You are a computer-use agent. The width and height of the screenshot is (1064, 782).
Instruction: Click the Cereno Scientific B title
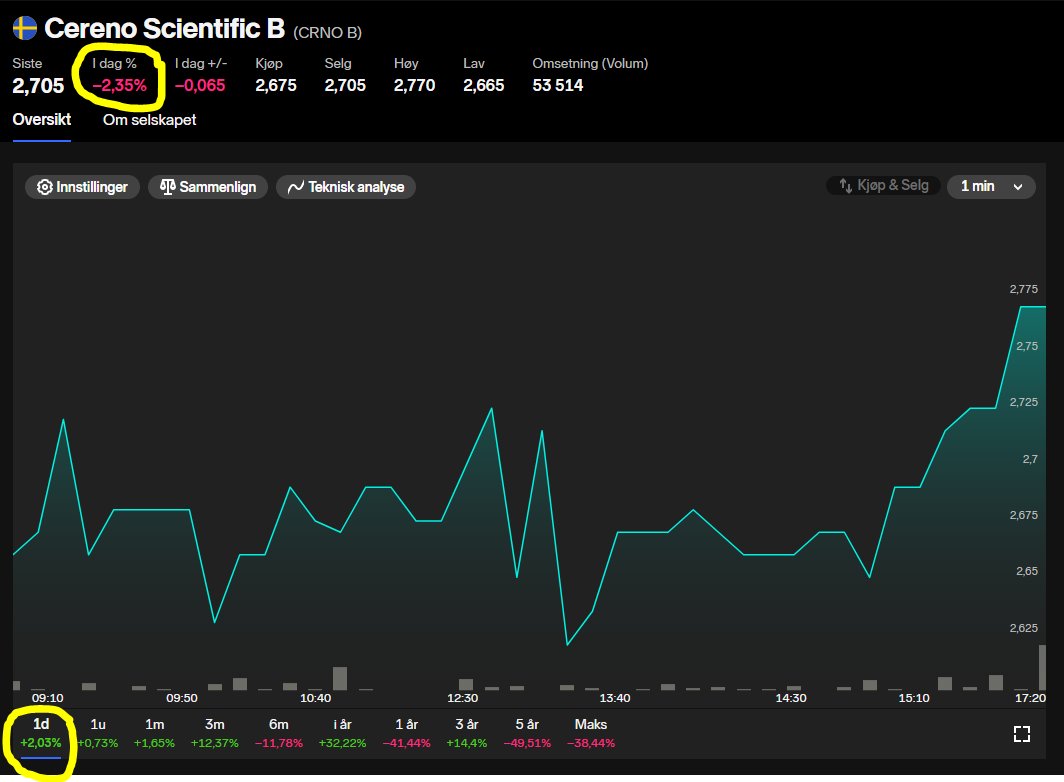pos(164,29)
